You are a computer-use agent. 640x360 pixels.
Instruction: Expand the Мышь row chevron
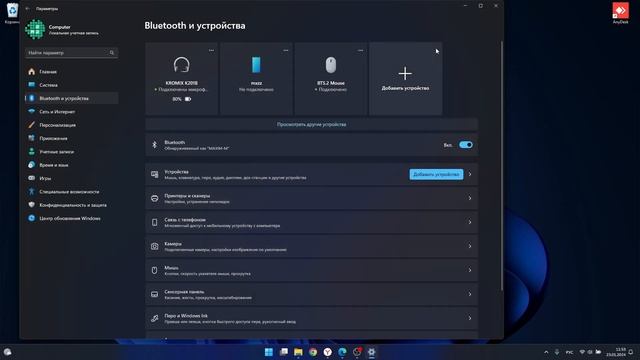tap(470, 270)
